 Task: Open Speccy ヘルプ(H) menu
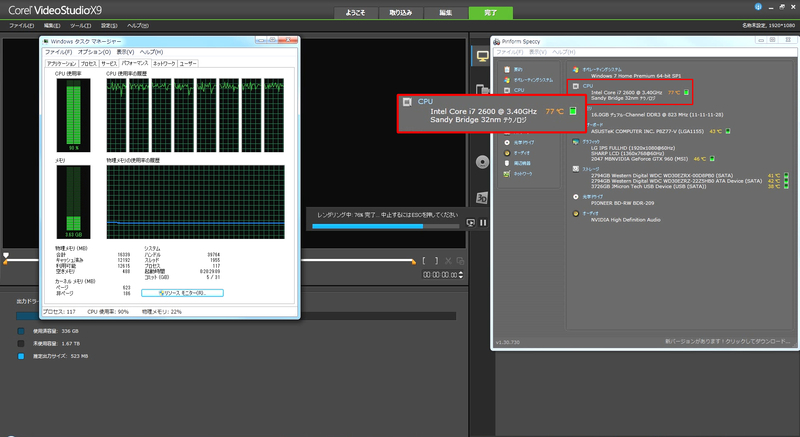pyautogui.click(x=564, y=52)
